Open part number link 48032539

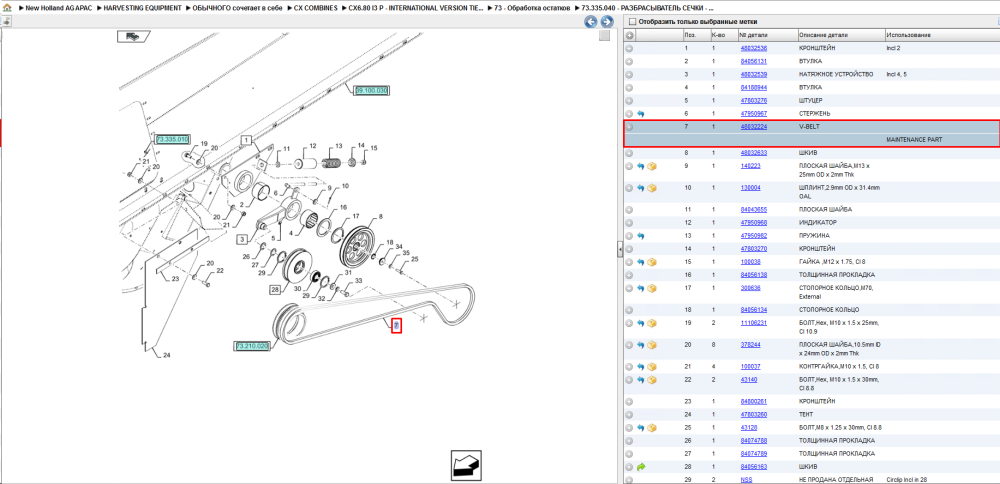pyautogui.click(x=753, y=75)
